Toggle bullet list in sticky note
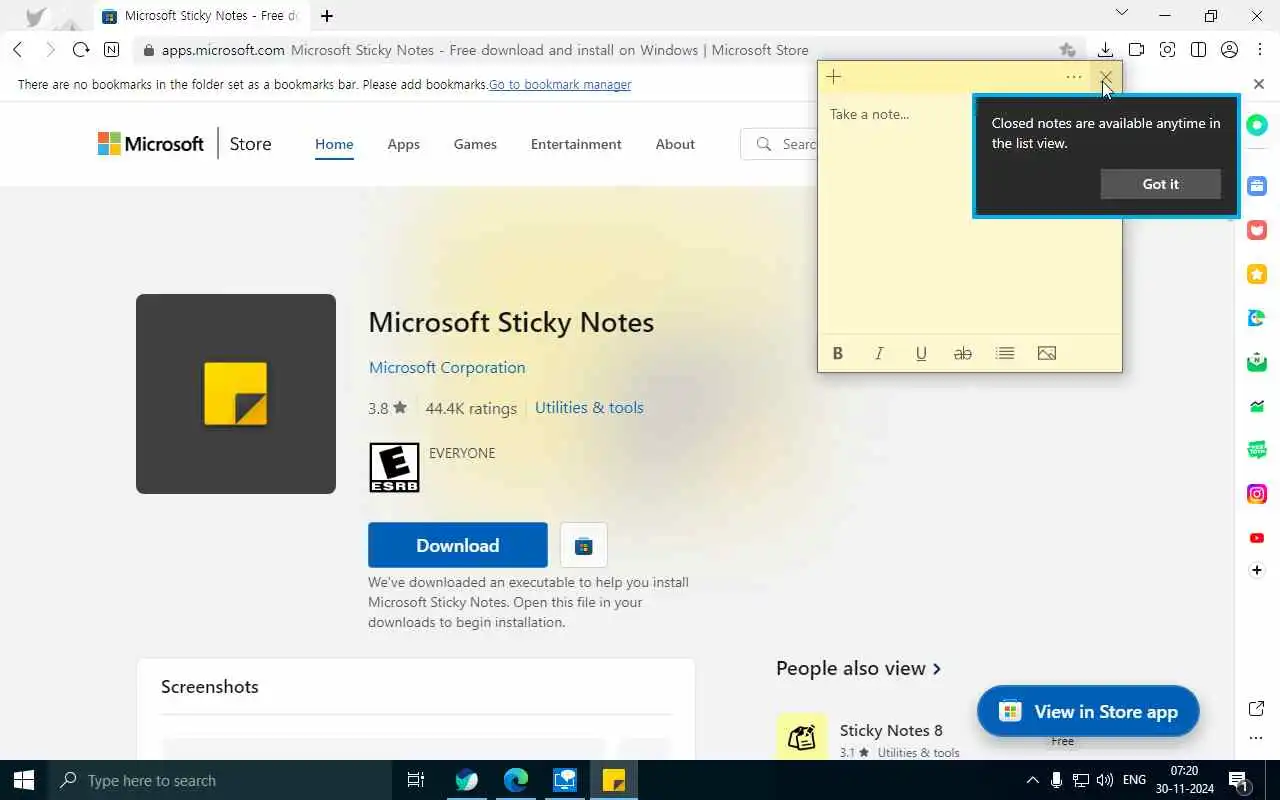 click(1005, 353)
